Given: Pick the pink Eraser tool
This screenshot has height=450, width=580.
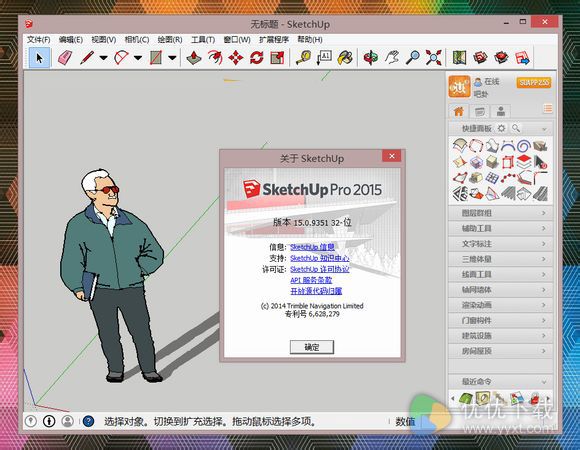Looking at the screenshot, I should coord(65,58).
